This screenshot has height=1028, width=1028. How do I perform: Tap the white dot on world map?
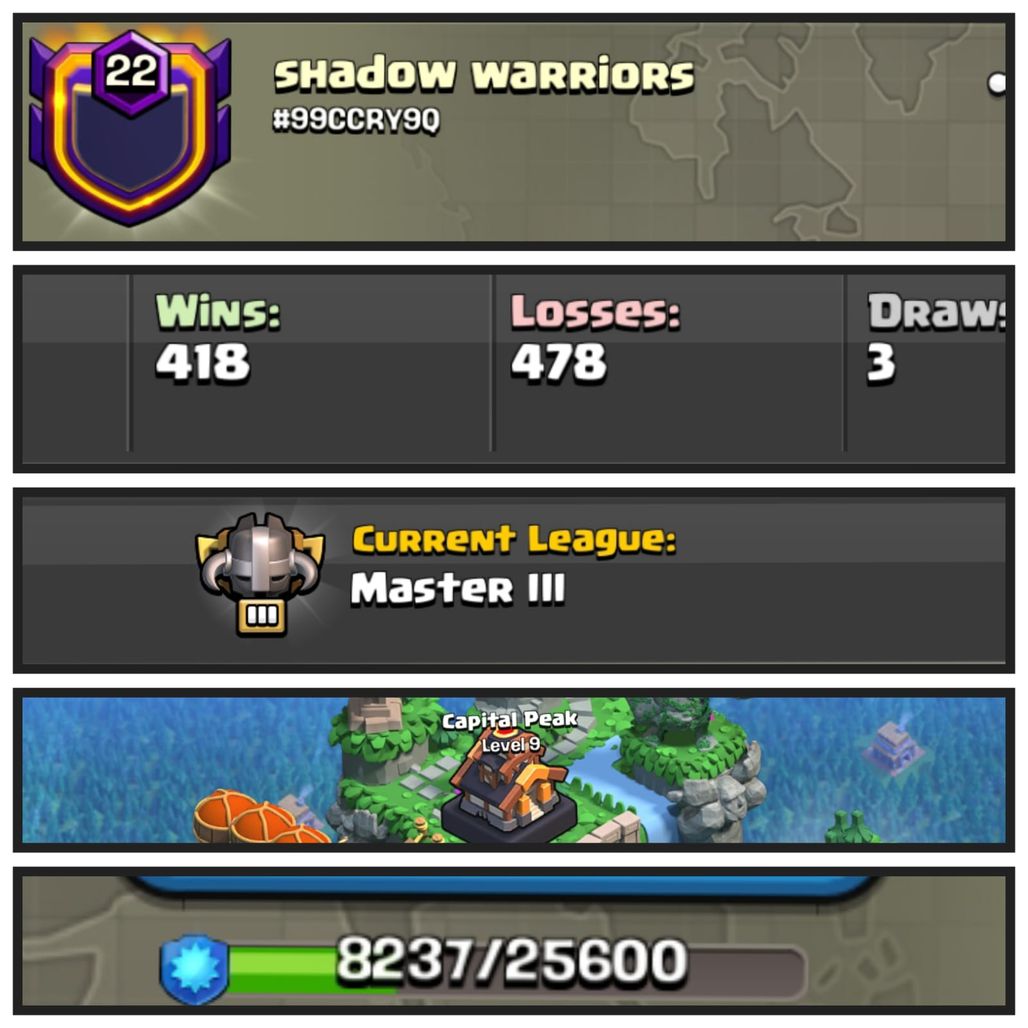click(x=997, y=83)
